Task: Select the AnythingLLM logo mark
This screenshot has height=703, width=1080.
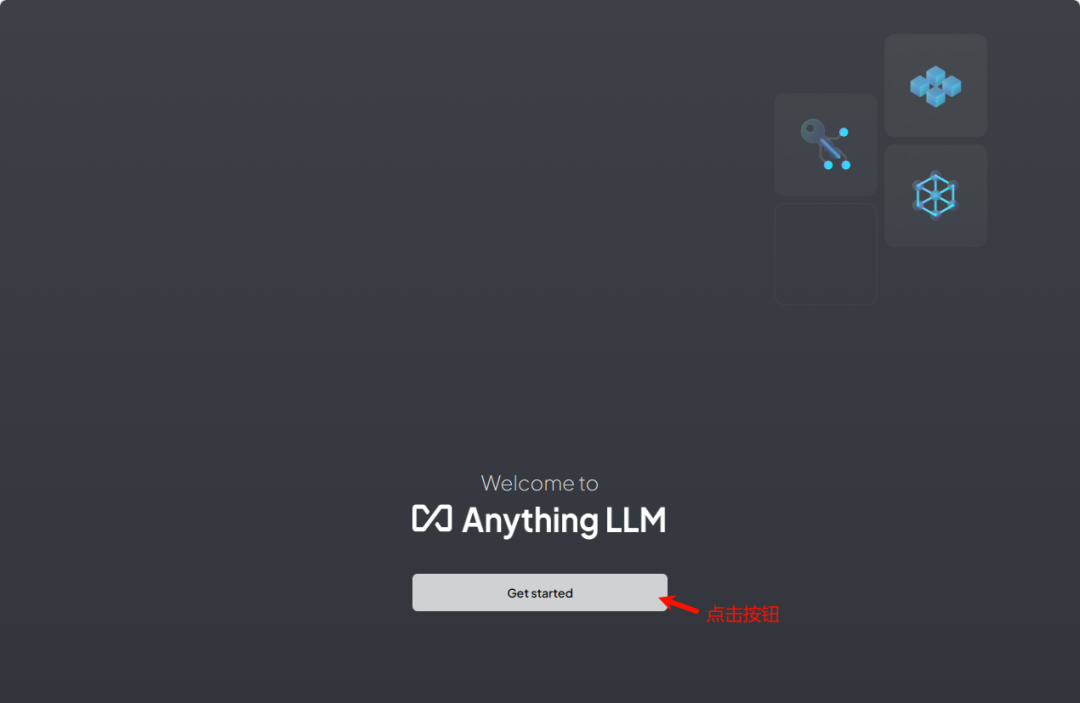Action: tap(432, 518)
